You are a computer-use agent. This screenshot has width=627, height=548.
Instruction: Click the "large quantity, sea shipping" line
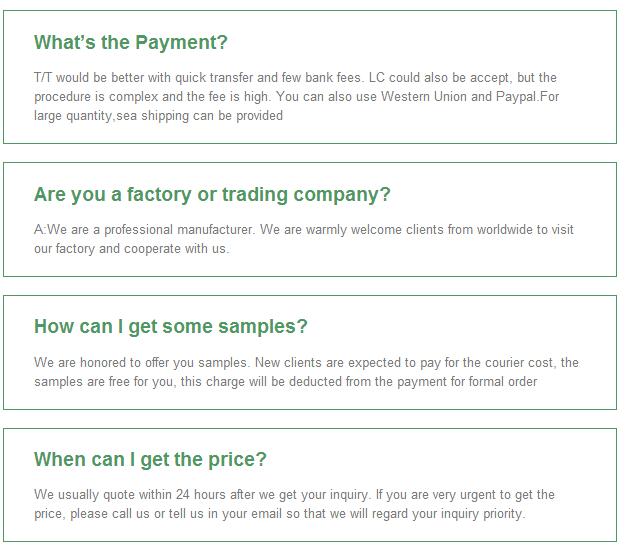pos(158,116)
